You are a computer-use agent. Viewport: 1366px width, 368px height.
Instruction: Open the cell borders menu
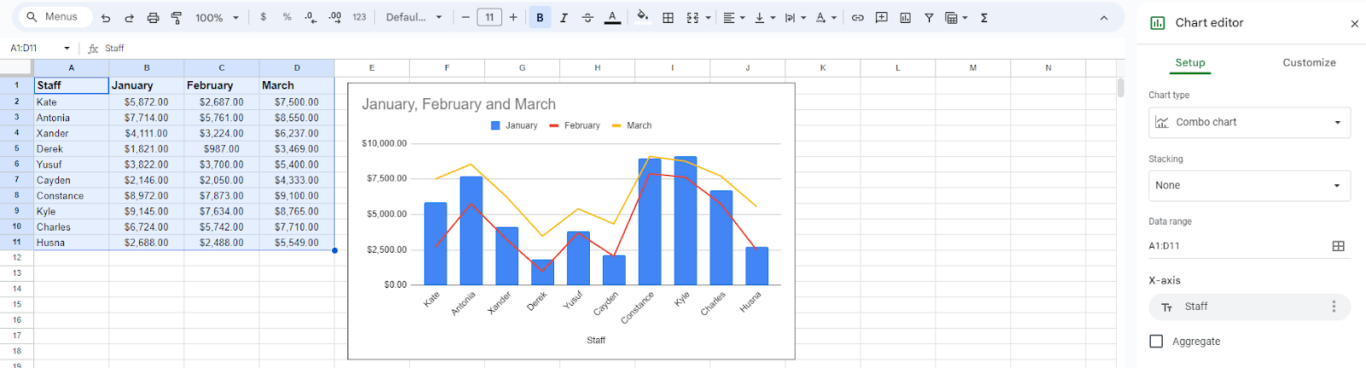[x=668, y=18]
